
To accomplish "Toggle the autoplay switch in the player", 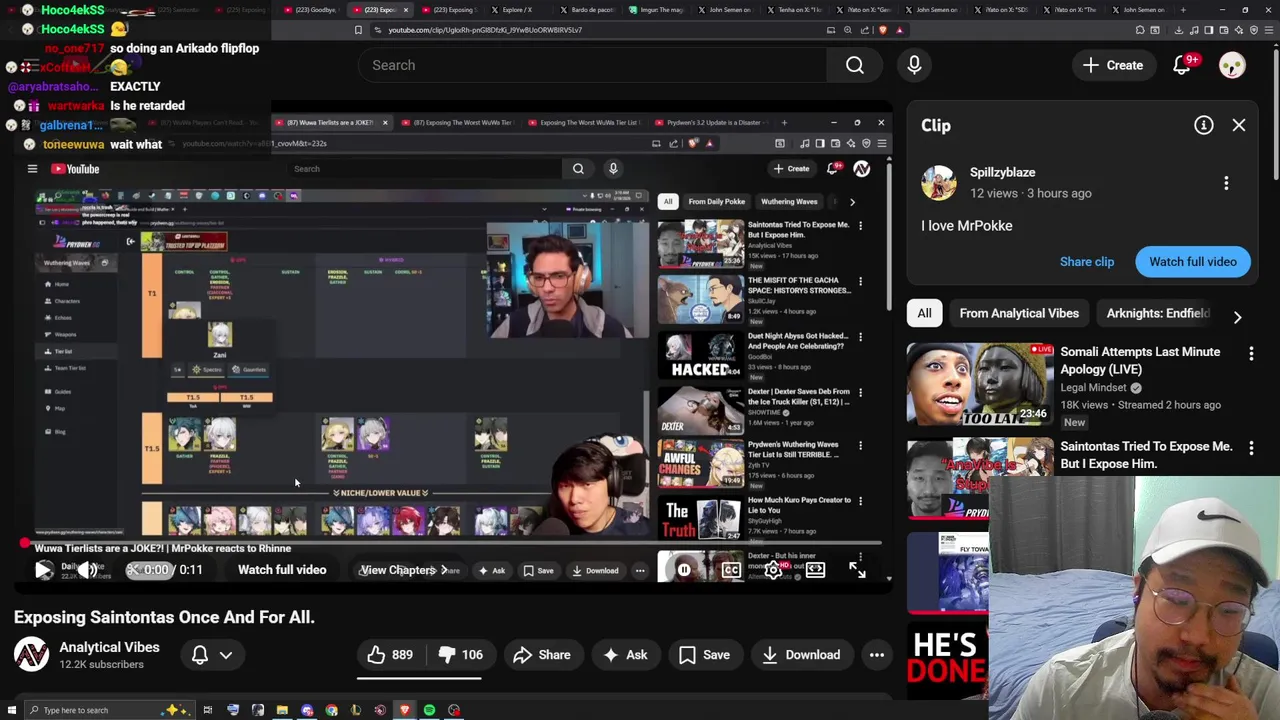I will [685, 570].
